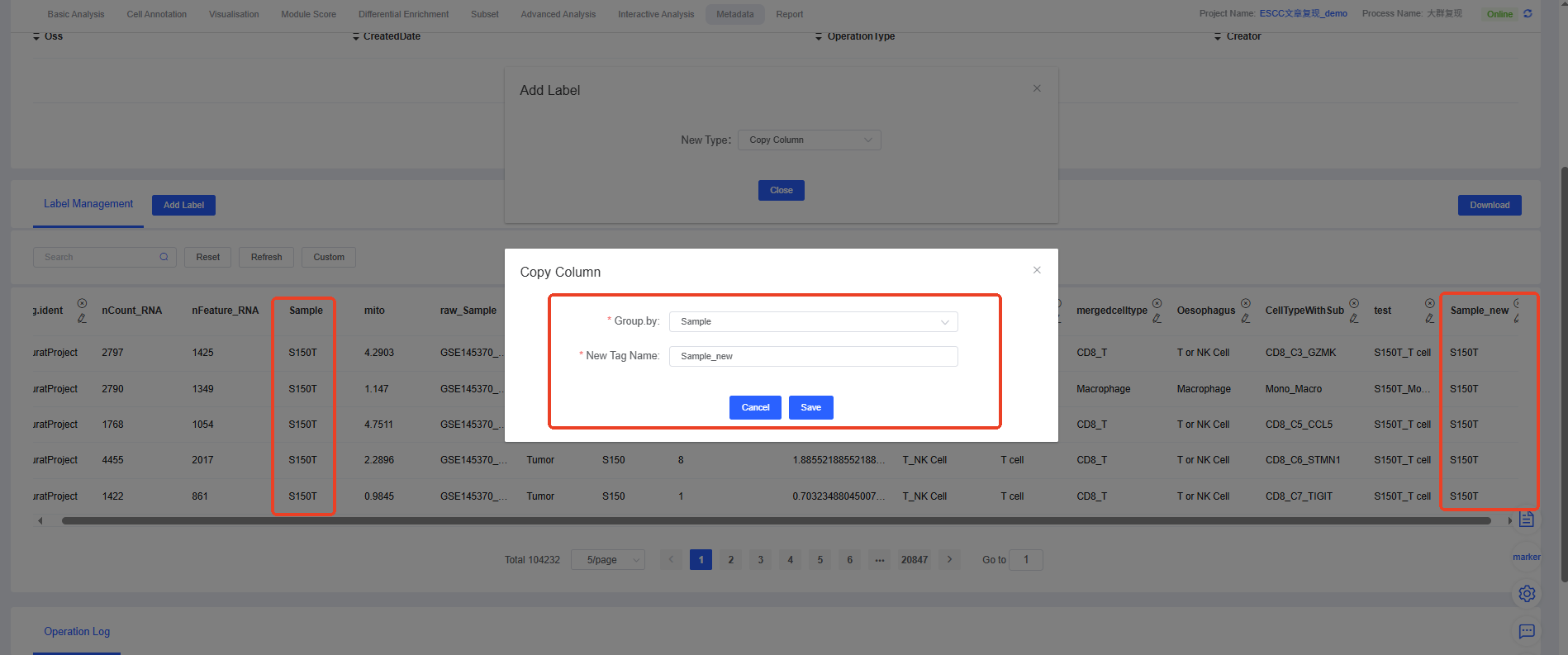Click the New Tag Name input field
Screen dimensions: 1568x655
click(x=813, y=356)
